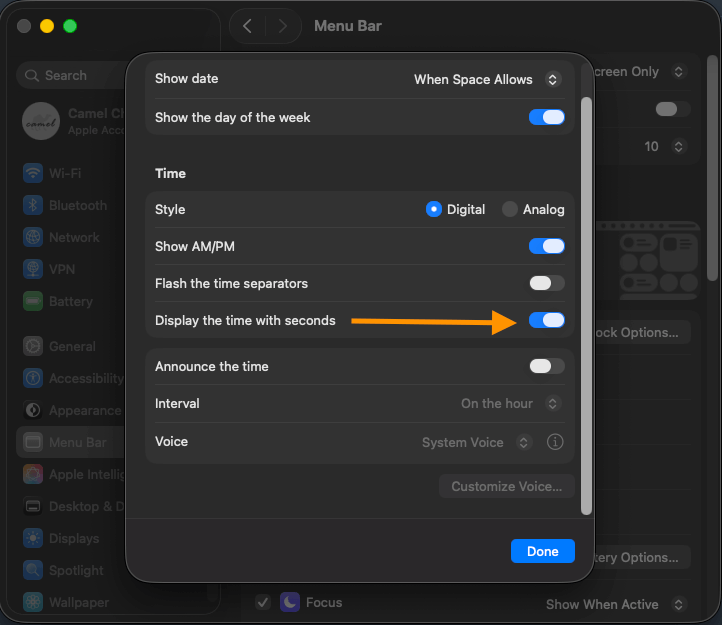Go back using the toolbar chevron
The height and width of the screenshot is (625, 722).
click(248, 26)
